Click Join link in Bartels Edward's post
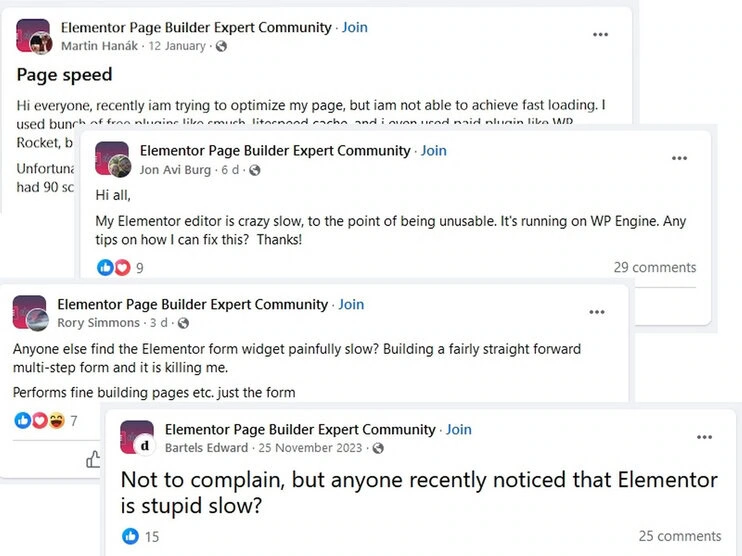742x556 pixels. coord(459,429)
